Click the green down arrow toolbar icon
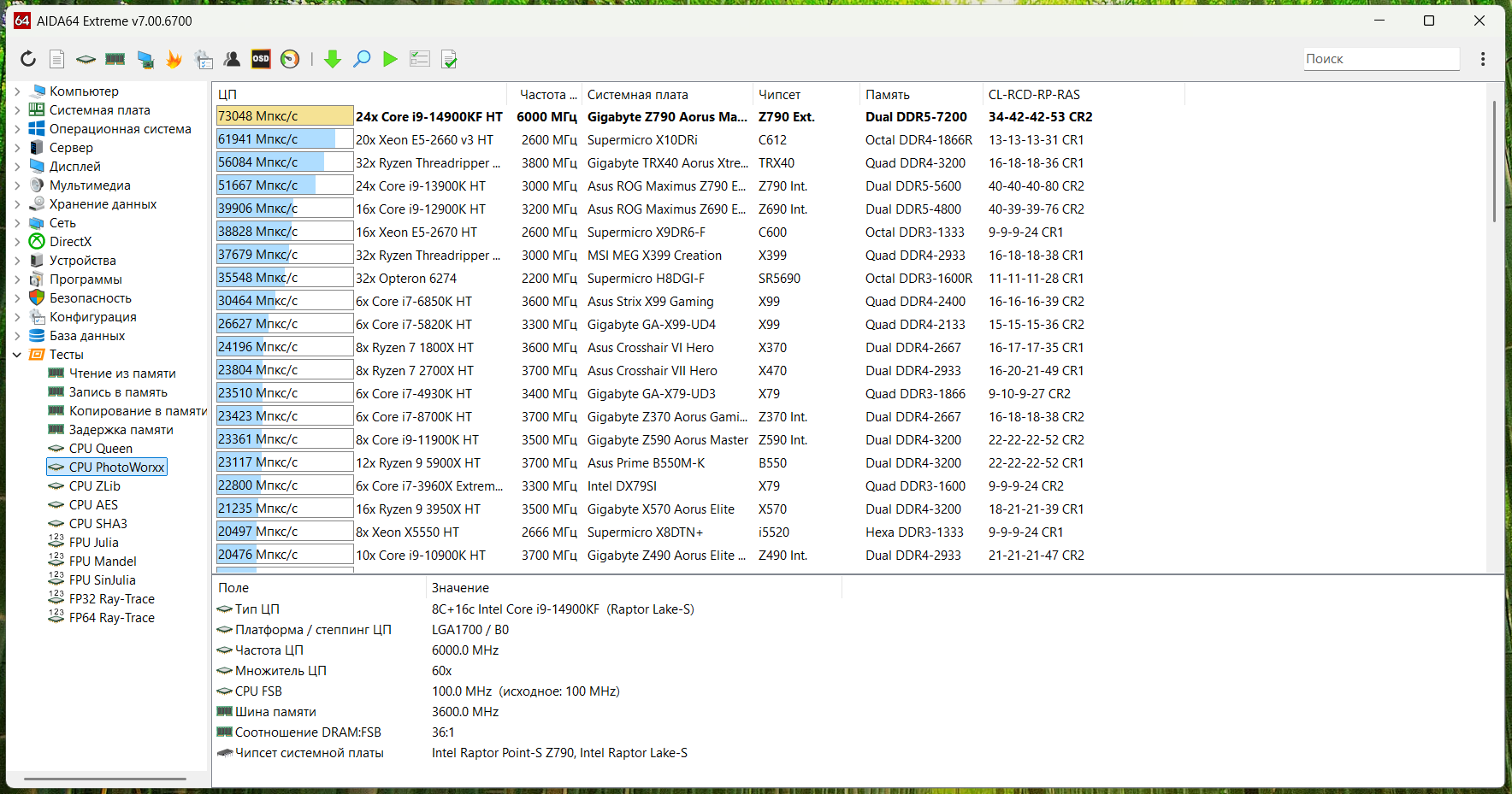Screen dimensions: 1512x794 click(x=333, y=59)
